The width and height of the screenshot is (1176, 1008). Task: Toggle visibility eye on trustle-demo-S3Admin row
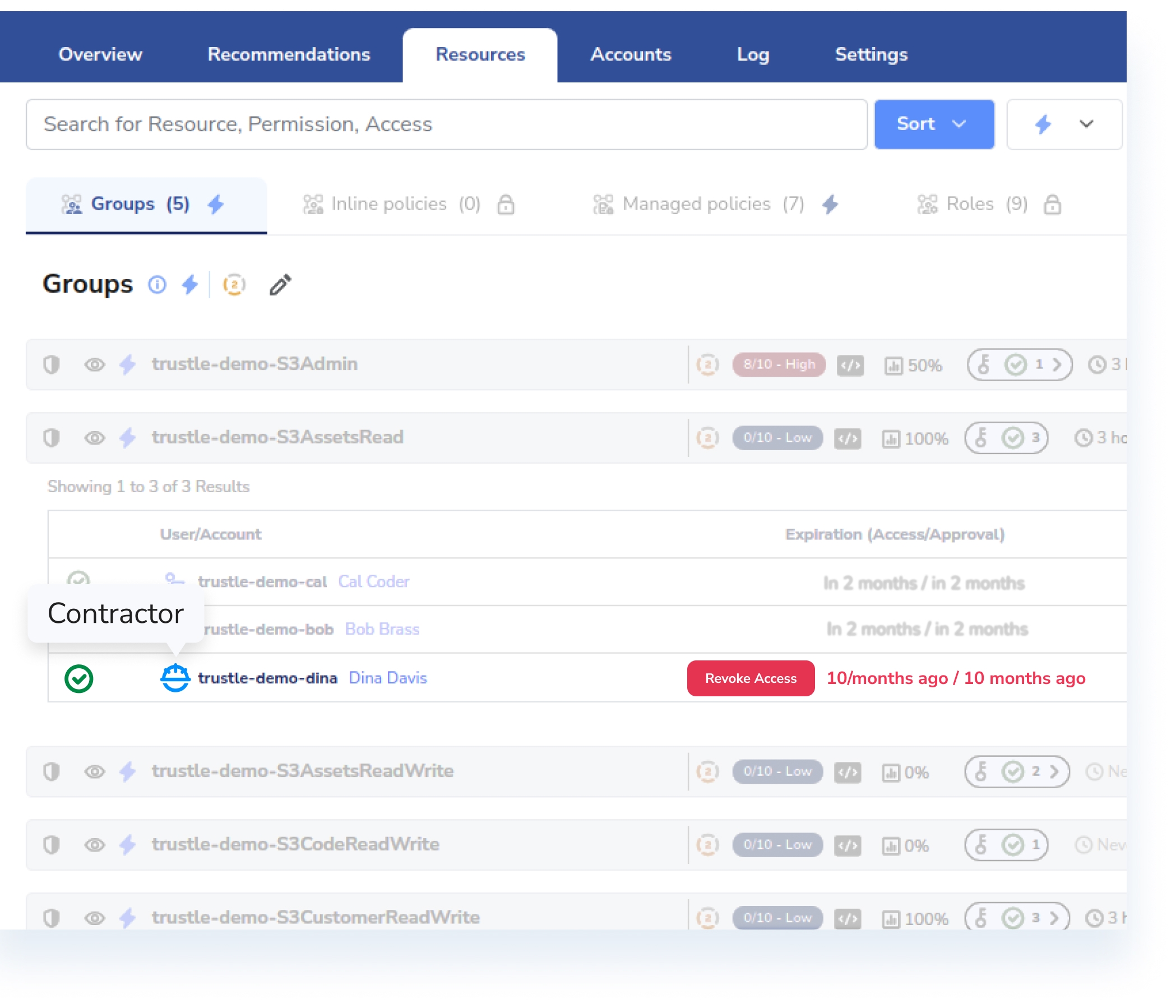(x=95, y=364)
